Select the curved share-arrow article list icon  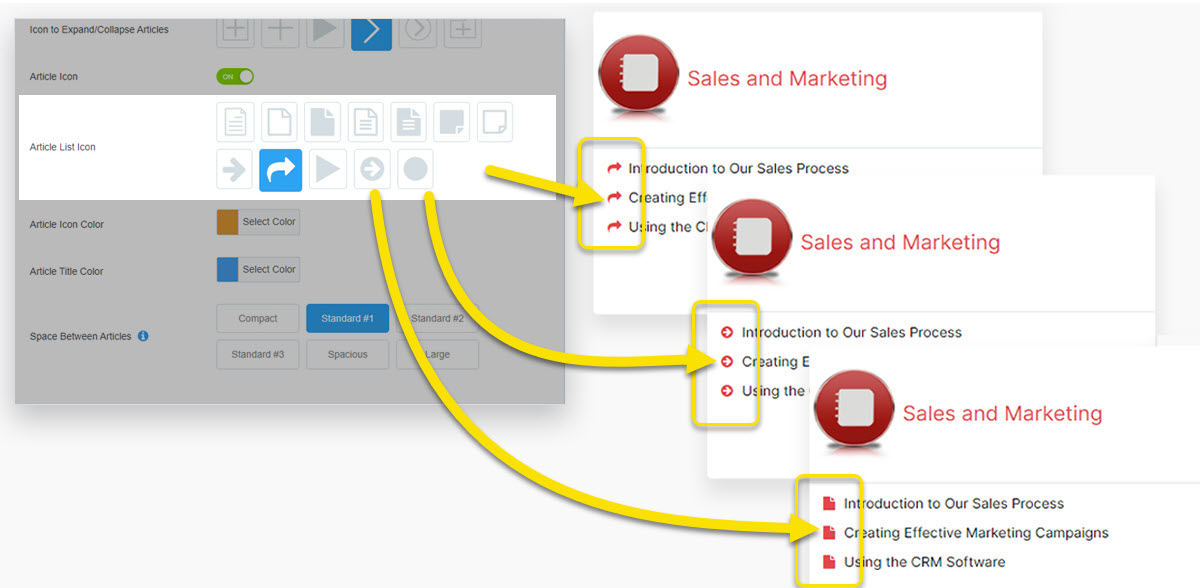280,169
